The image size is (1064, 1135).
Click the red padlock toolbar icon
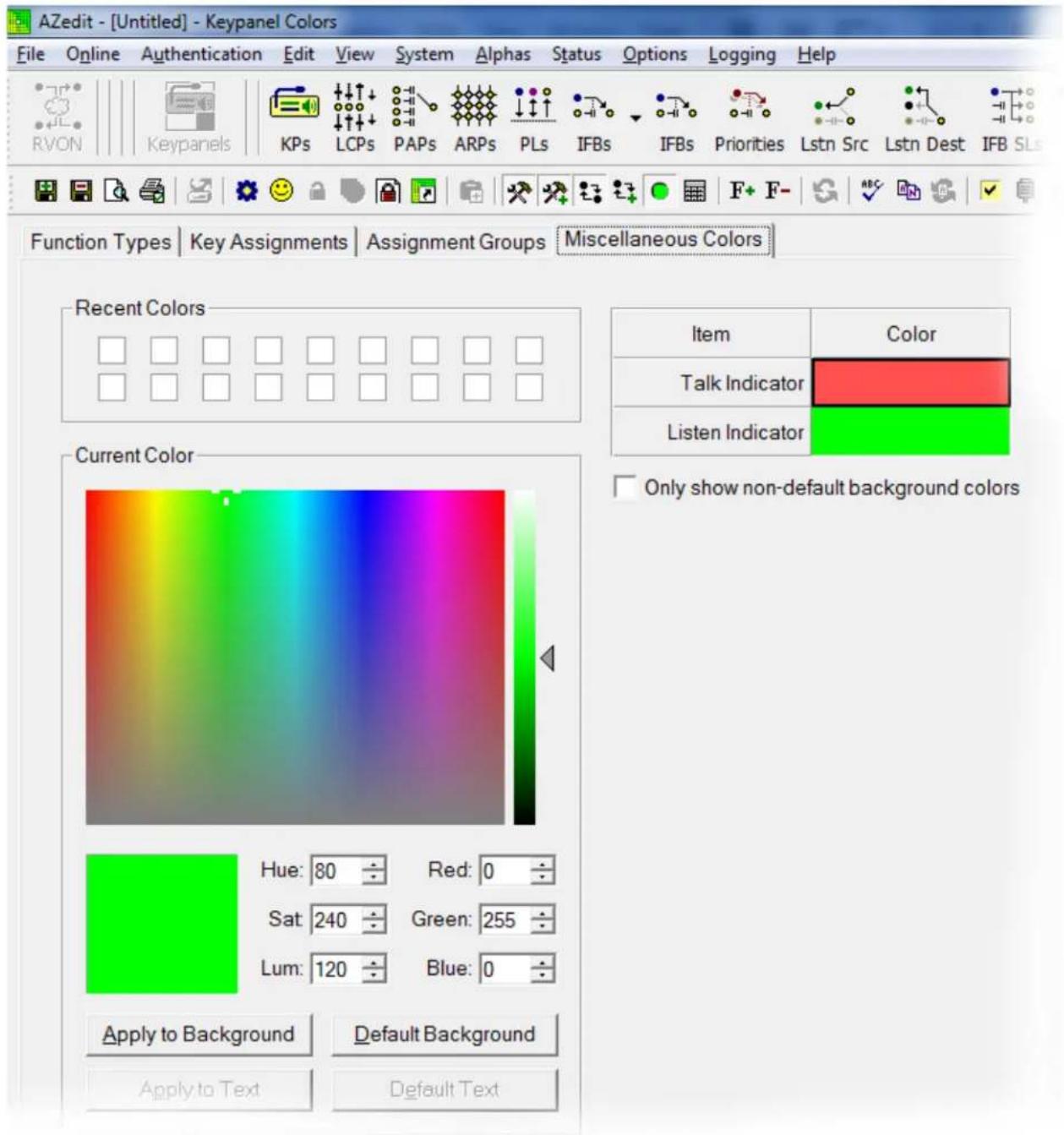388,191
